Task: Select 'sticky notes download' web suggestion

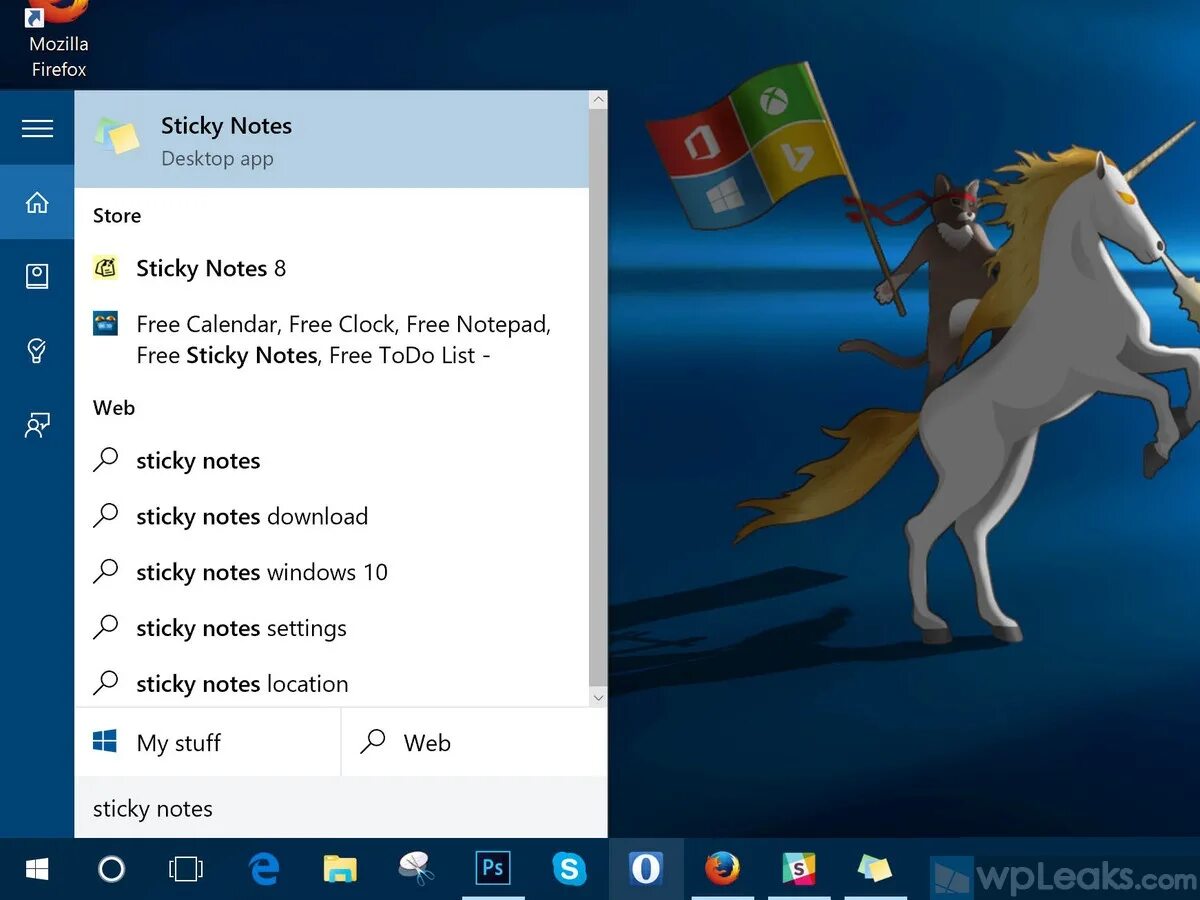Action: click(x=332, y=517)
